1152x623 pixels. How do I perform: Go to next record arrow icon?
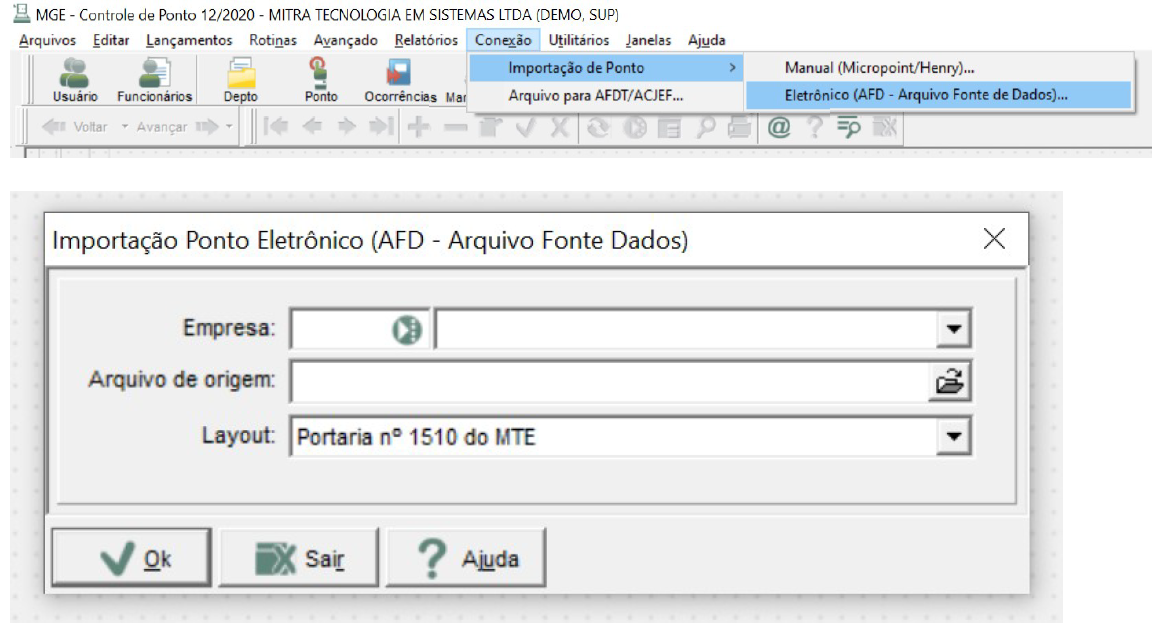click(x=346, y=127)
